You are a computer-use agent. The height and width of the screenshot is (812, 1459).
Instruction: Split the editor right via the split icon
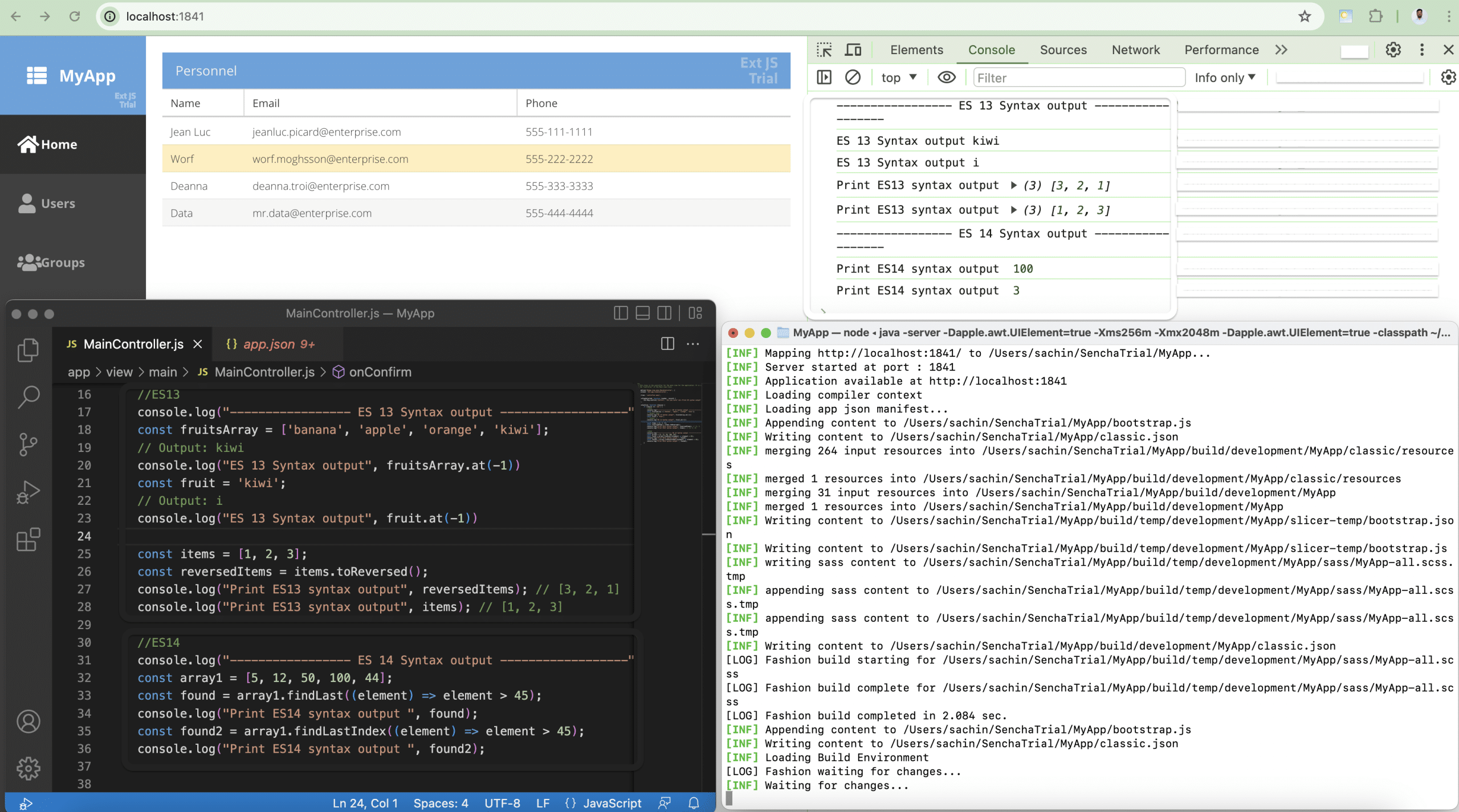click(667, 344)
